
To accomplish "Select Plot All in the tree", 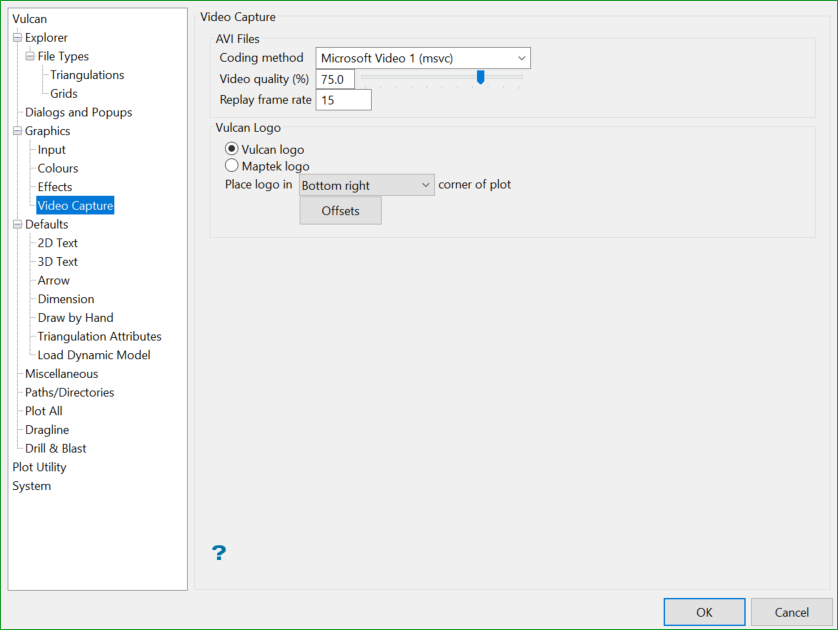I will [x=43, y=411].
